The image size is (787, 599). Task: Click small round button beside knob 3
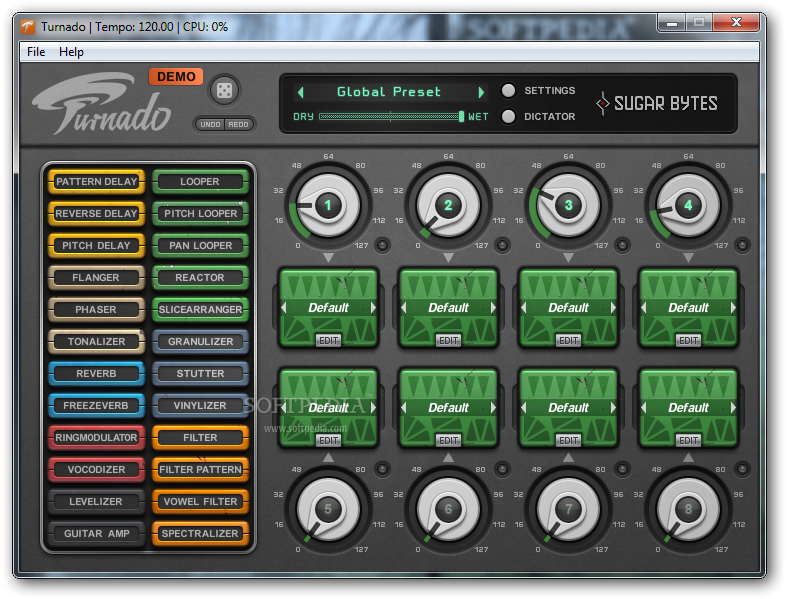click(x=622, y=245)
